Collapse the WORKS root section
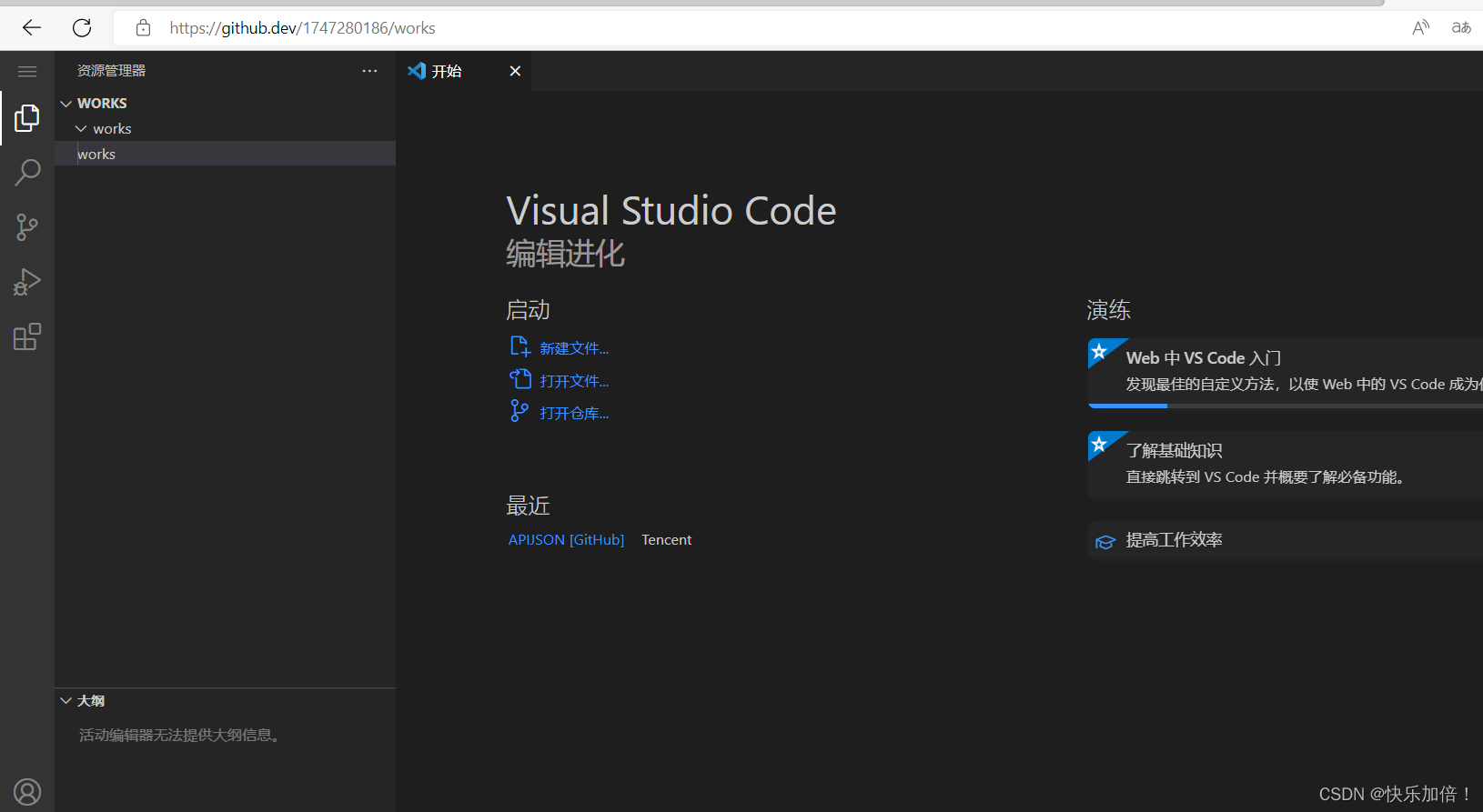This screenshot has height=812, width=1483. [66, 104]
